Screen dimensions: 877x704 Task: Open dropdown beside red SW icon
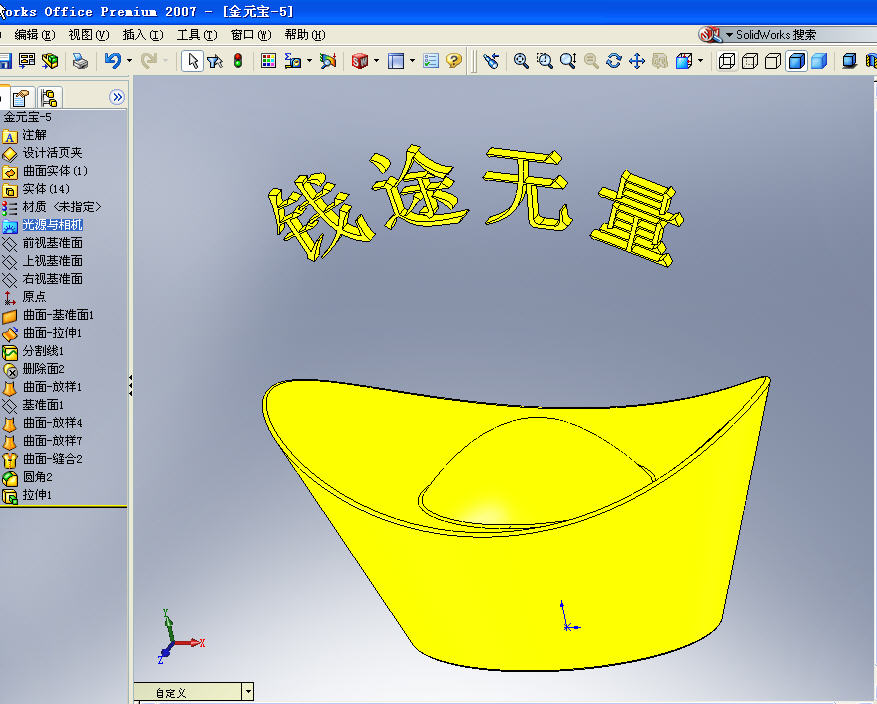(376, 60)
